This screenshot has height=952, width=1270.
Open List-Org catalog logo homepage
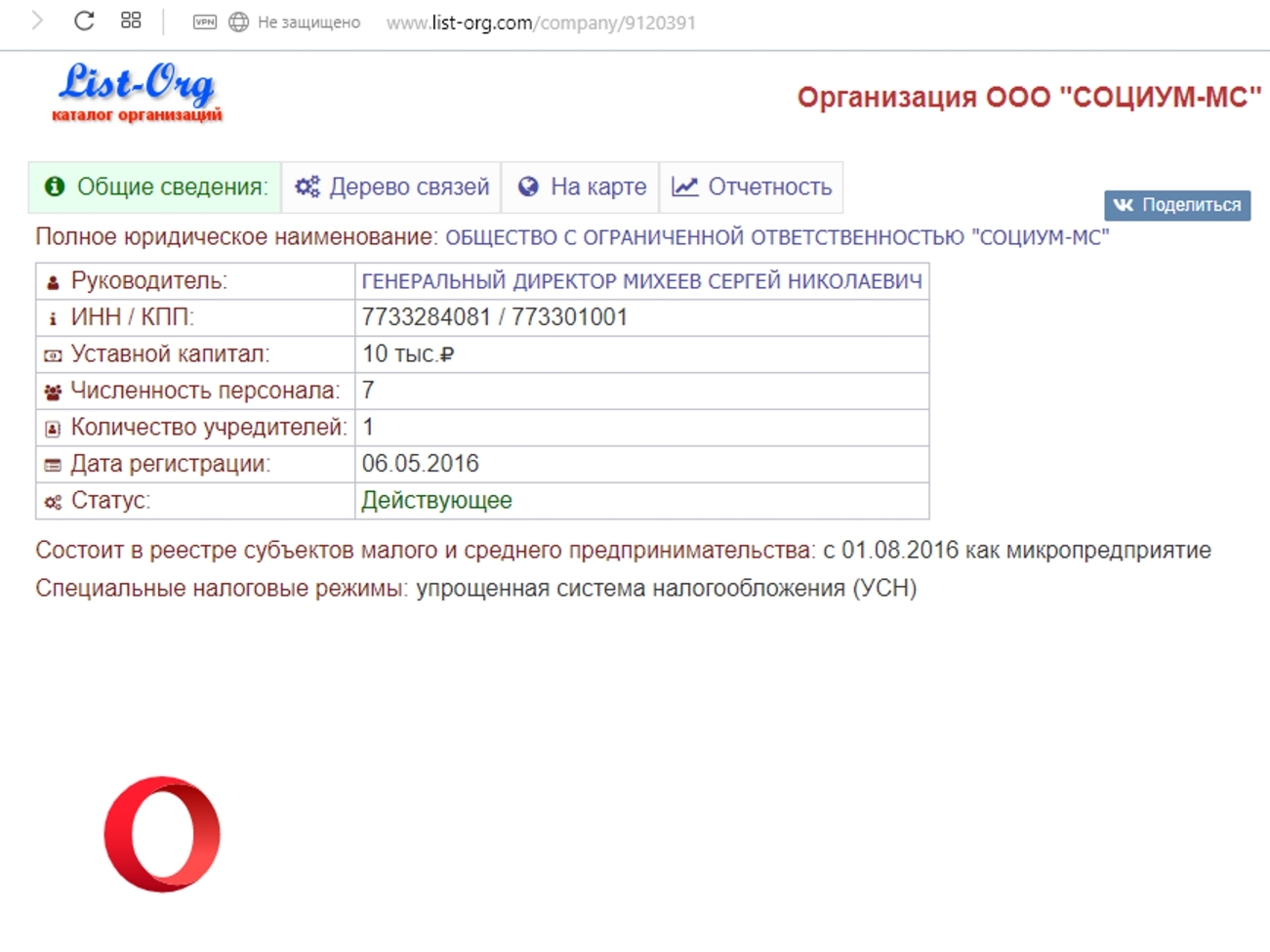137,93
